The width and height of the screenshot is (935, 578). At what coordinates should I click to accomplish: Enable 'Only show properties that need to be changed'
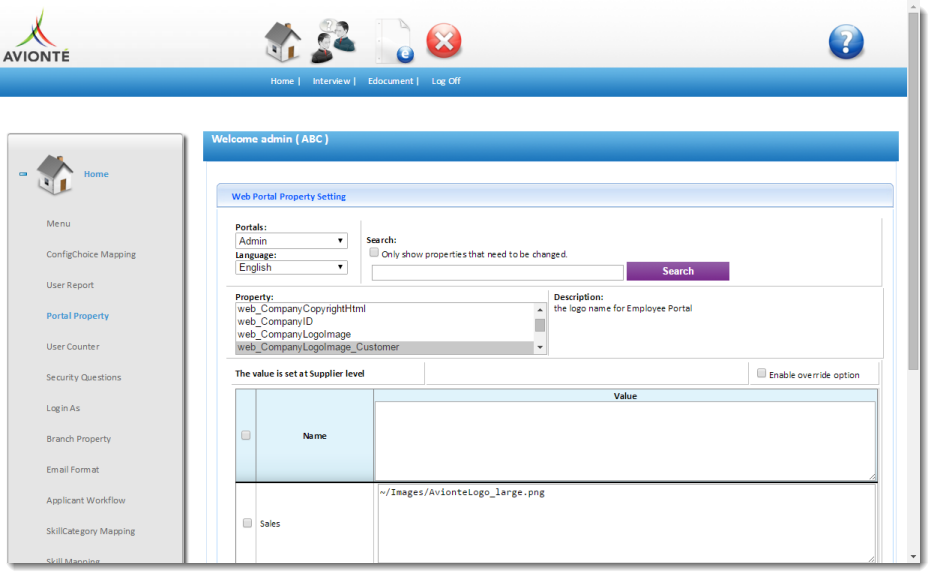[374, 253]
